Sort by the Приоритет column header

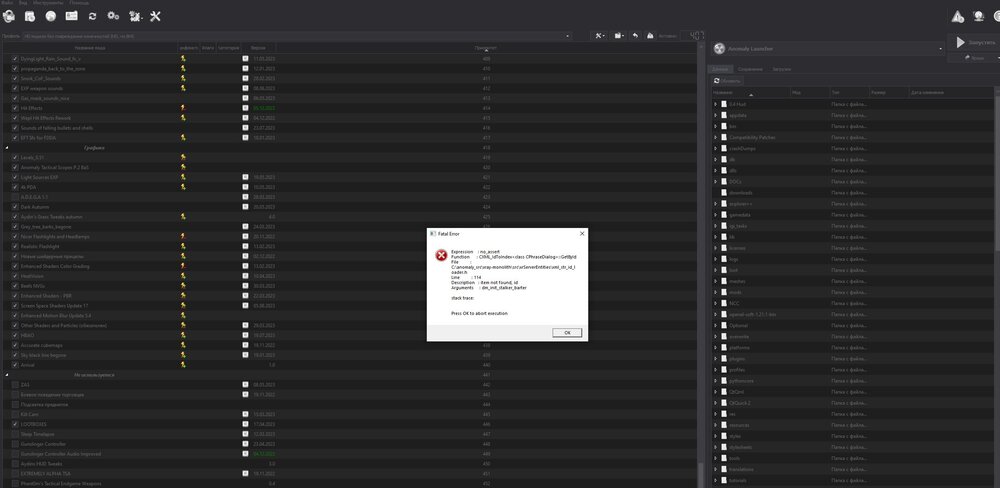click(x=486, y=48)
